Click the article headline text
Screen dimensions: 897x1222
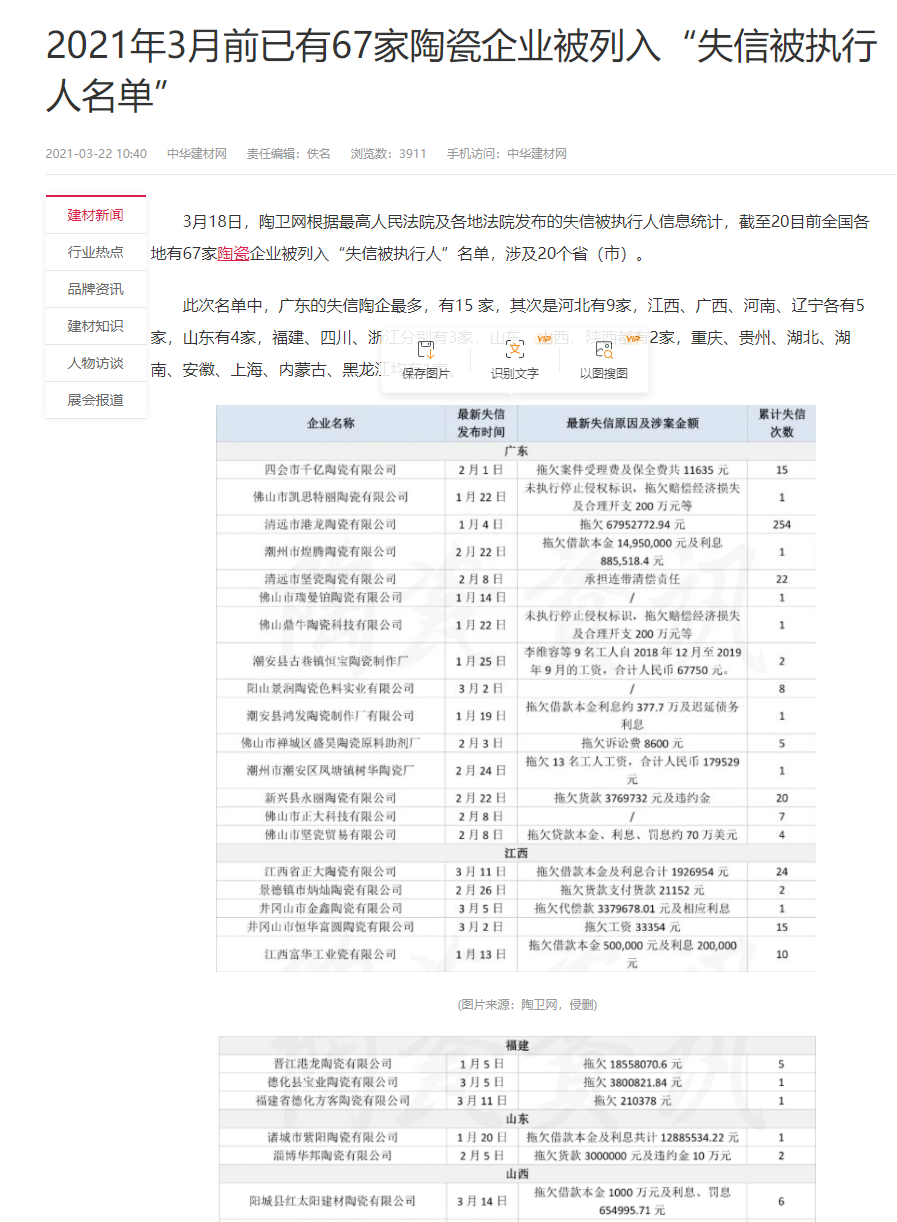tap(461, 71)
